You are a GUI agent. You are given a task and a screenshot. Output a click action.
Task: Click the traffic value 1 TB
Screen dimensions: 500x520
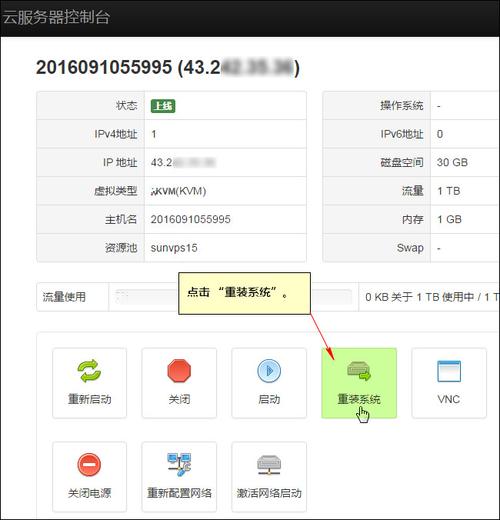pos(449,191)
